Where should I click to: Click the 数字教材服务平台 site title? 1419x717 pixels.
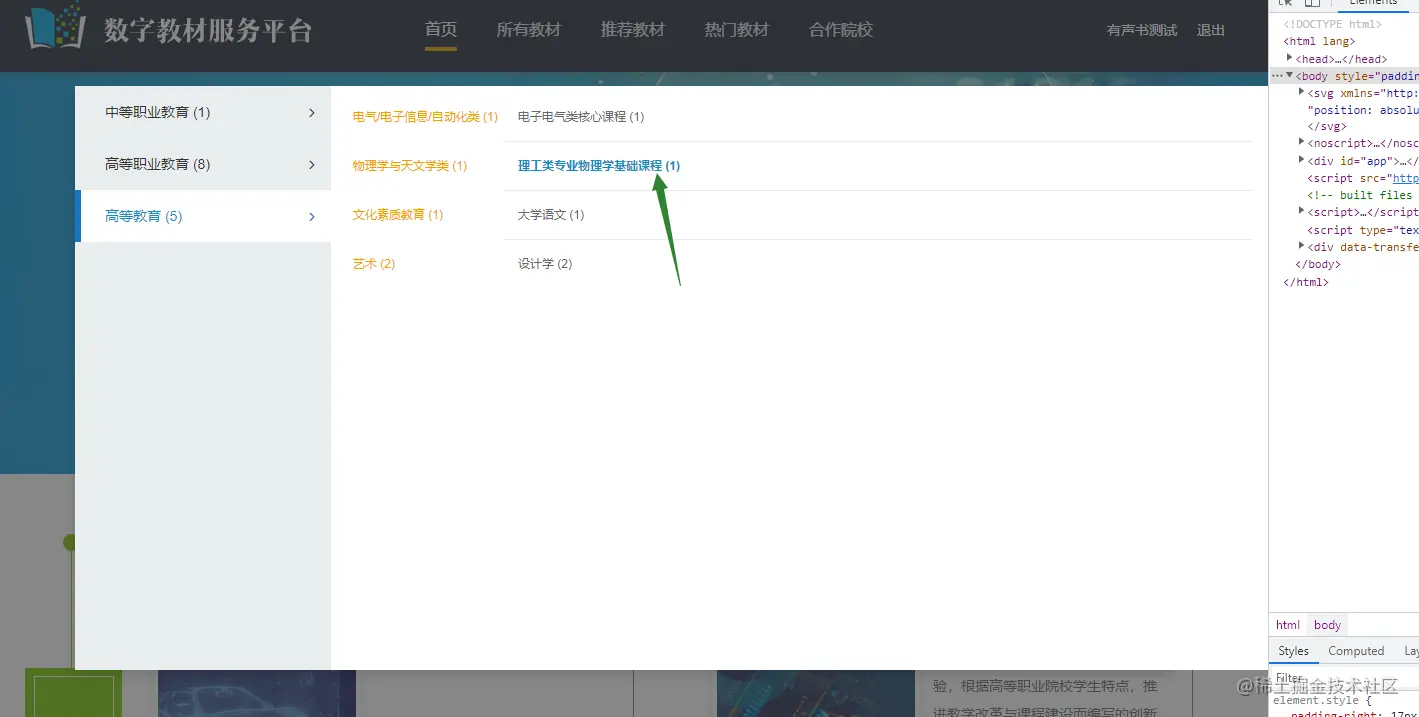(x=208, y=30)
